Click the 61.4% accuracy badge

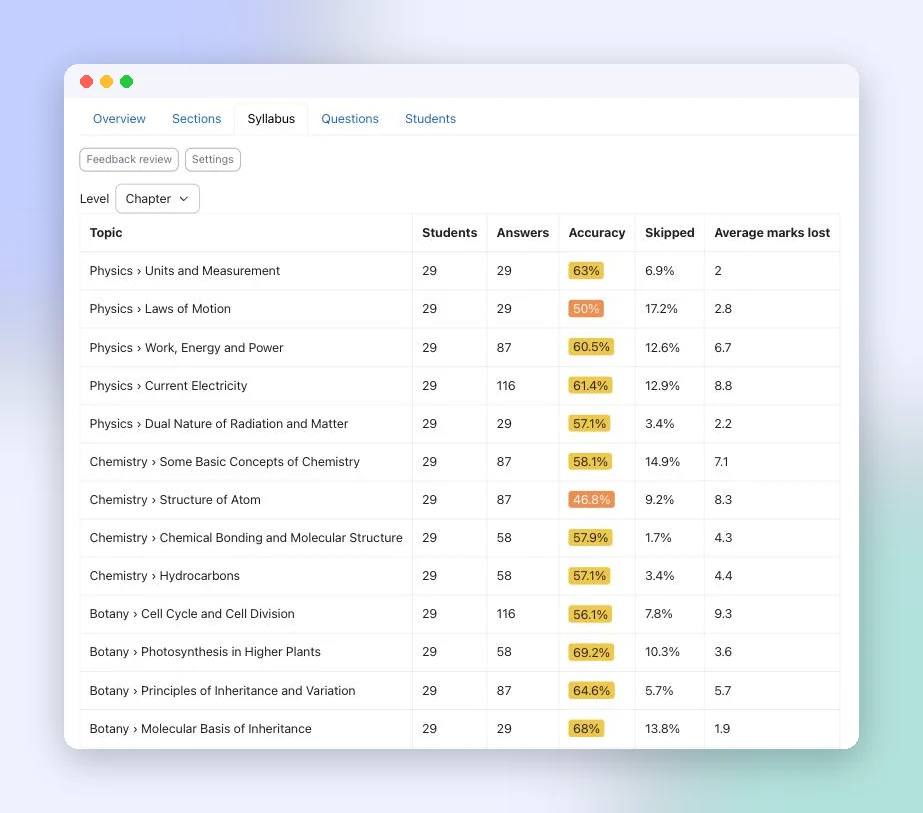(x=590, y=386)
